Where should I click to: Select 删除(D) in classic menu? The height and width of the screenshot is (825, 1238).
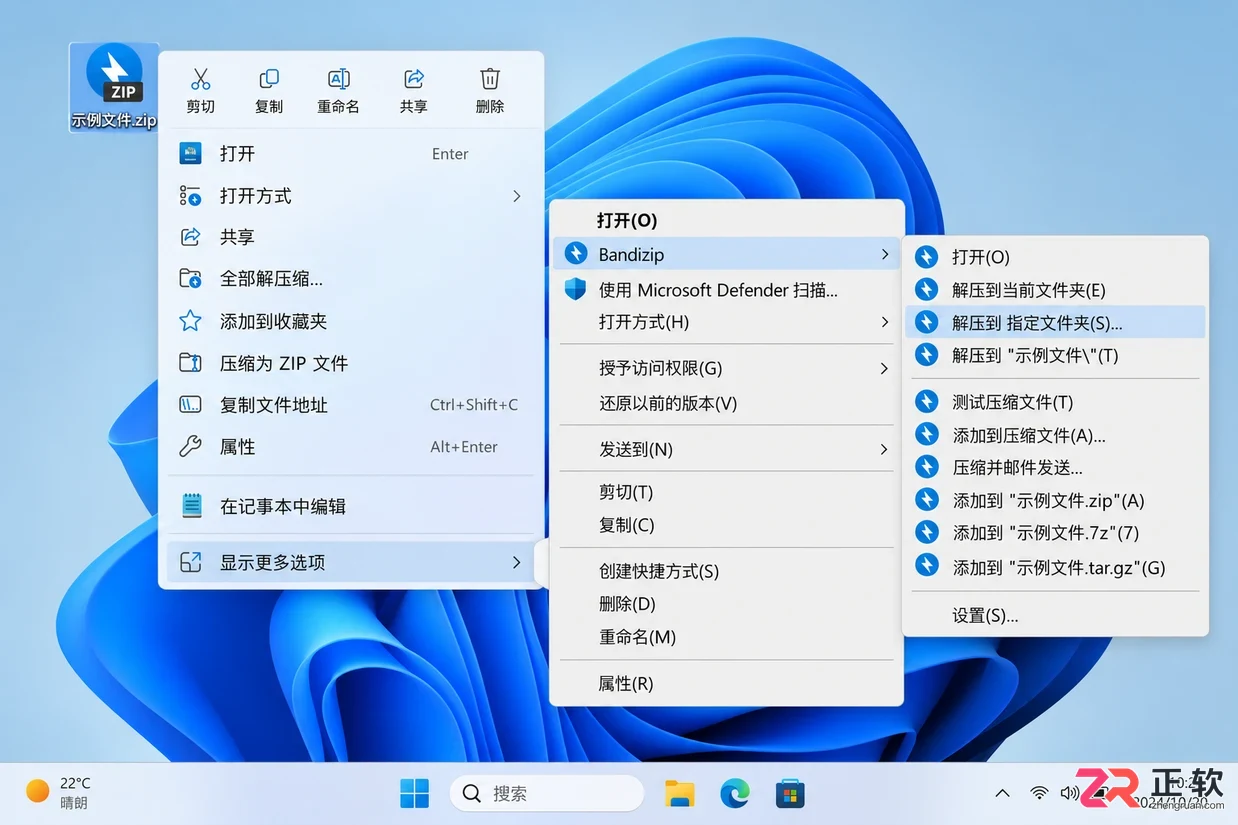pyautogui.click(x=727, y=604)
